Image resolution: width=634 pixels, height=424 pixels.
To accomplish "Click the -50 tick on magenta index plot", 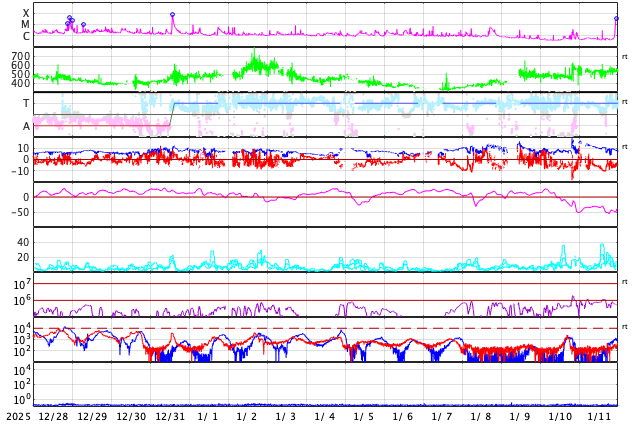I will pyautogui.click(x=19, y=211).
